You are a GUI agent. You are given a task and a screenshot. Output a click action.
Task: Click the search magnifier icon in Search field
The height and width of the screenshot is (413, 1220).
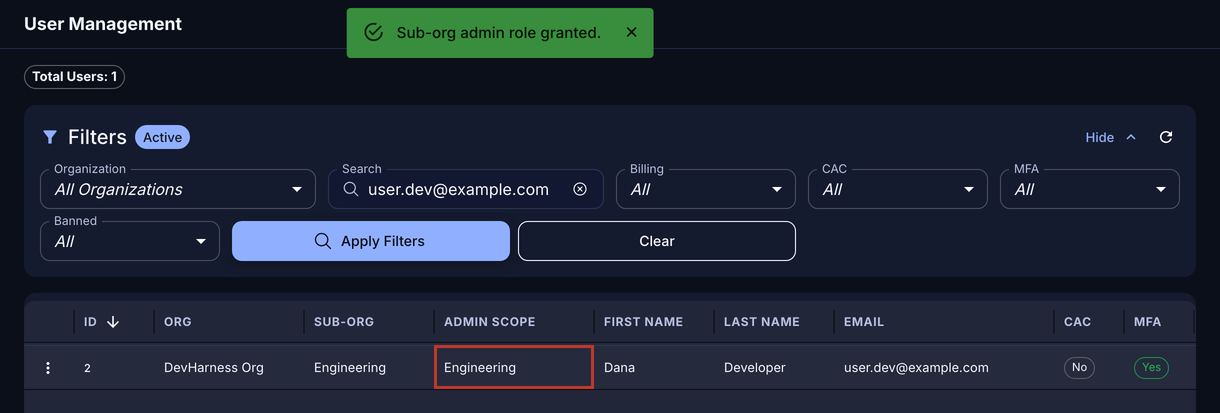tap(351, 189)
